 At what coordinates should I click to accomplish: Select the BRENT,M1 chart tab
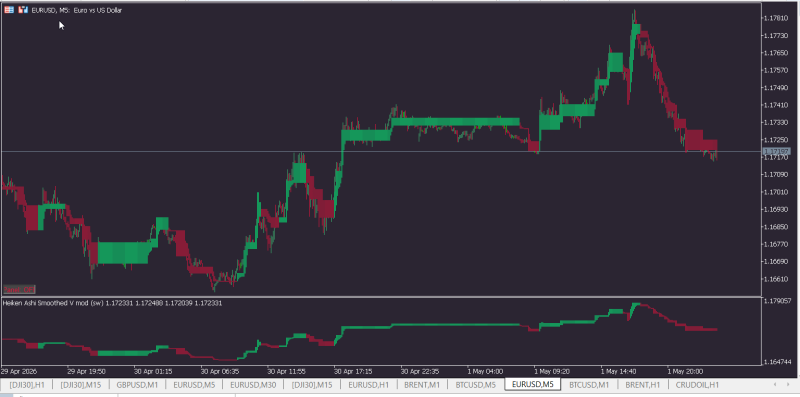pos(421,385)
